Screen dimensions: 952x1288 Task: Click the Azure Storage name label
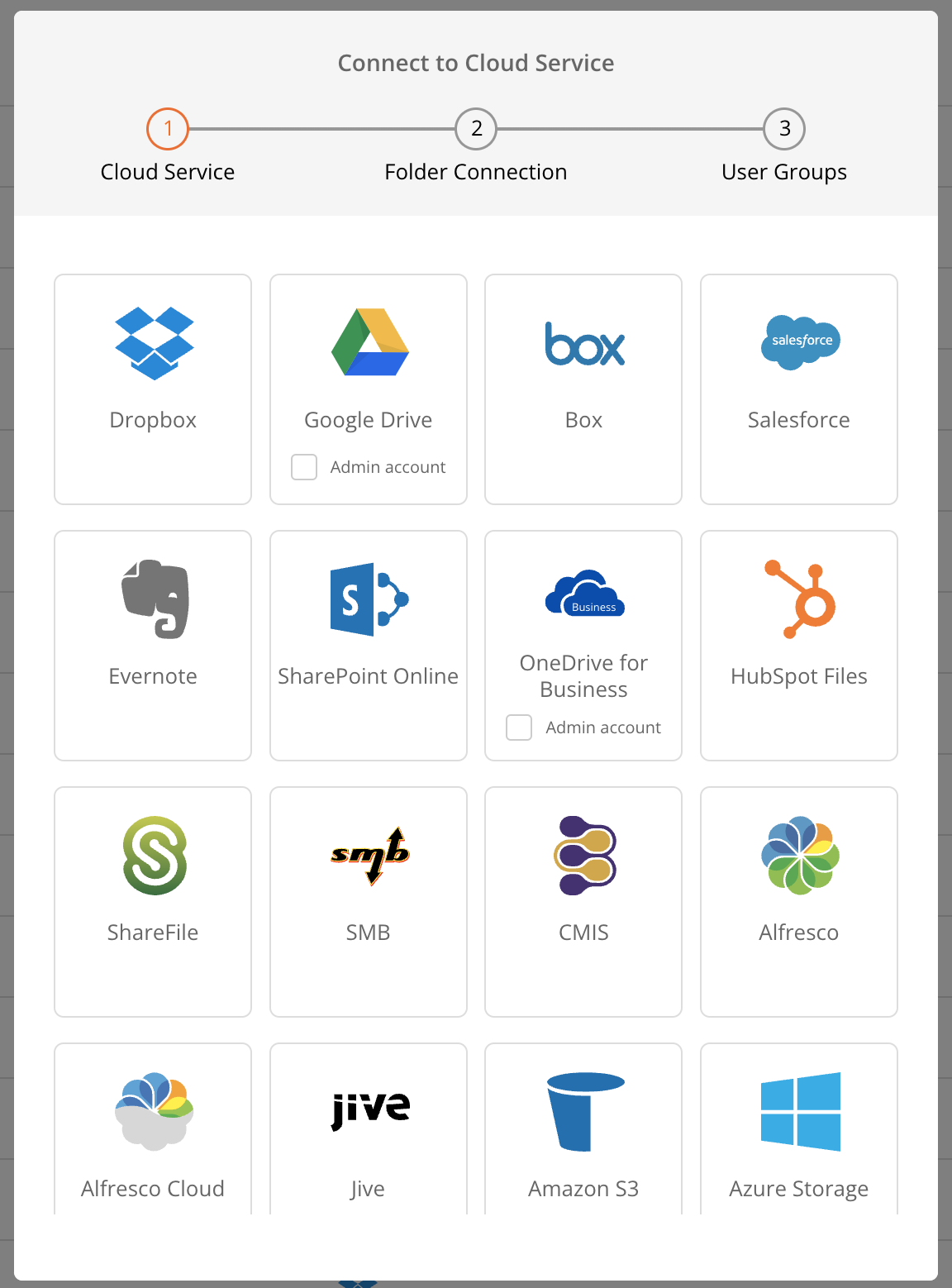tap(799, 1189)
